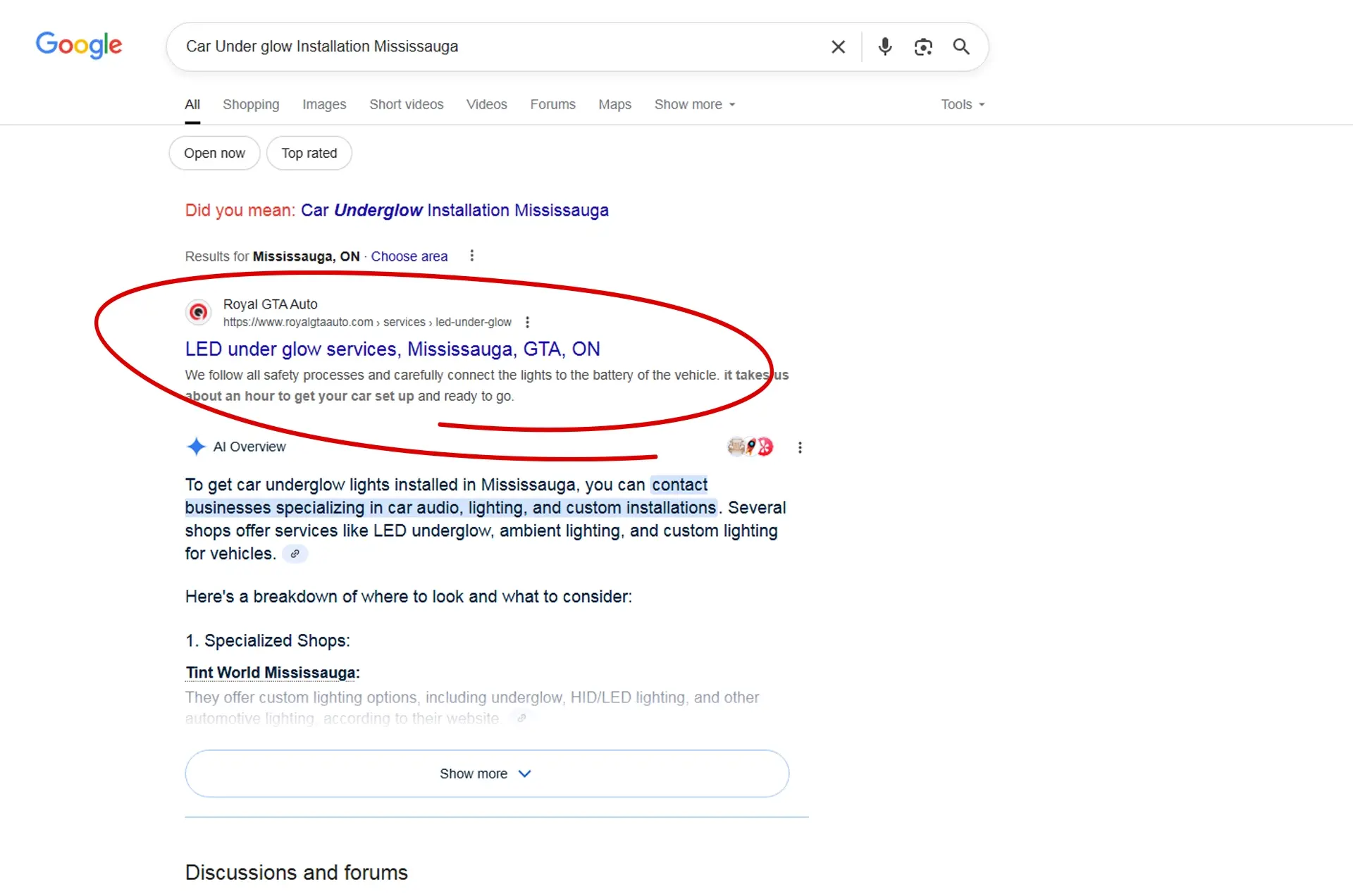
Task: Toggle the Top rated filter chip
Action: pyautogui.click(x=309, y=153)
